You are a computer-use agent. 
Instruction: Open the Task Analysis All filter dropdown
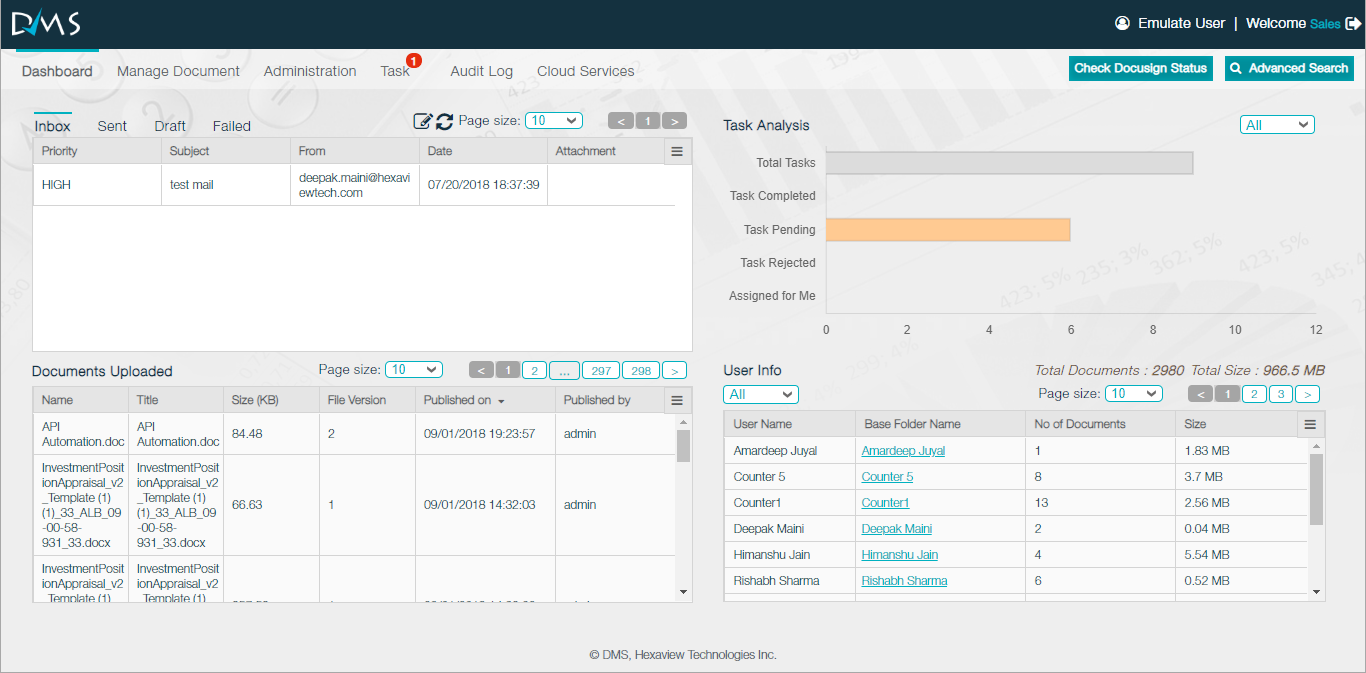[1277, 125]
